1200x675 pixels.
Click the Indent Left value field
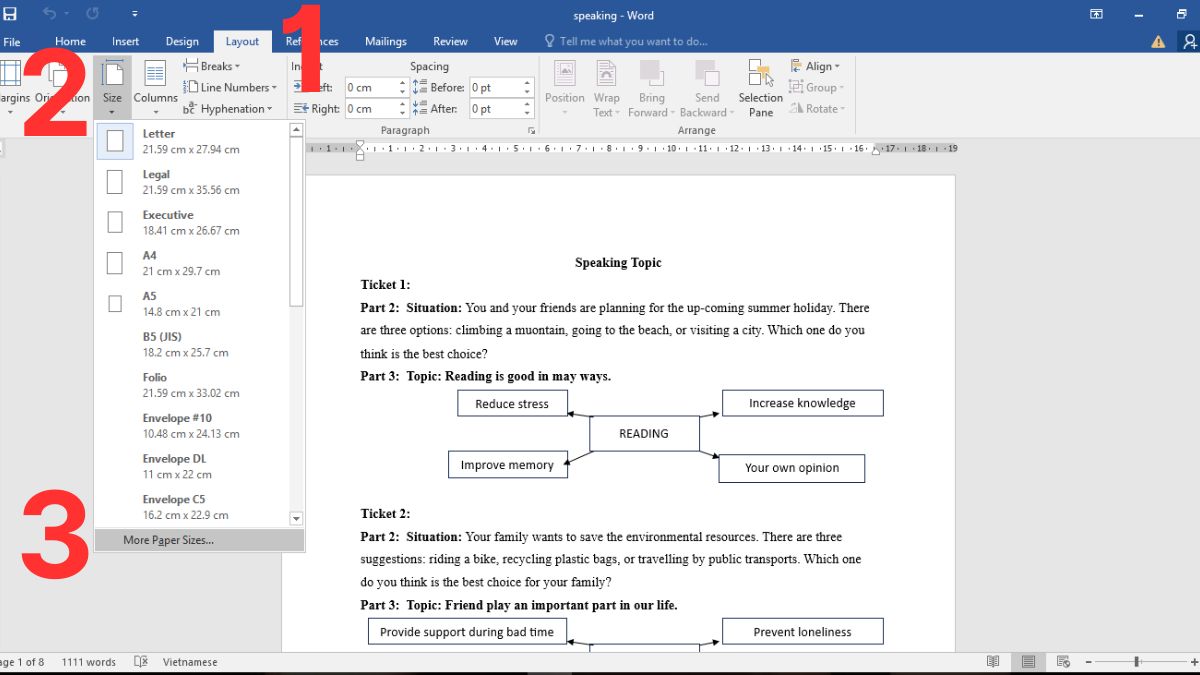coord(371,88)
